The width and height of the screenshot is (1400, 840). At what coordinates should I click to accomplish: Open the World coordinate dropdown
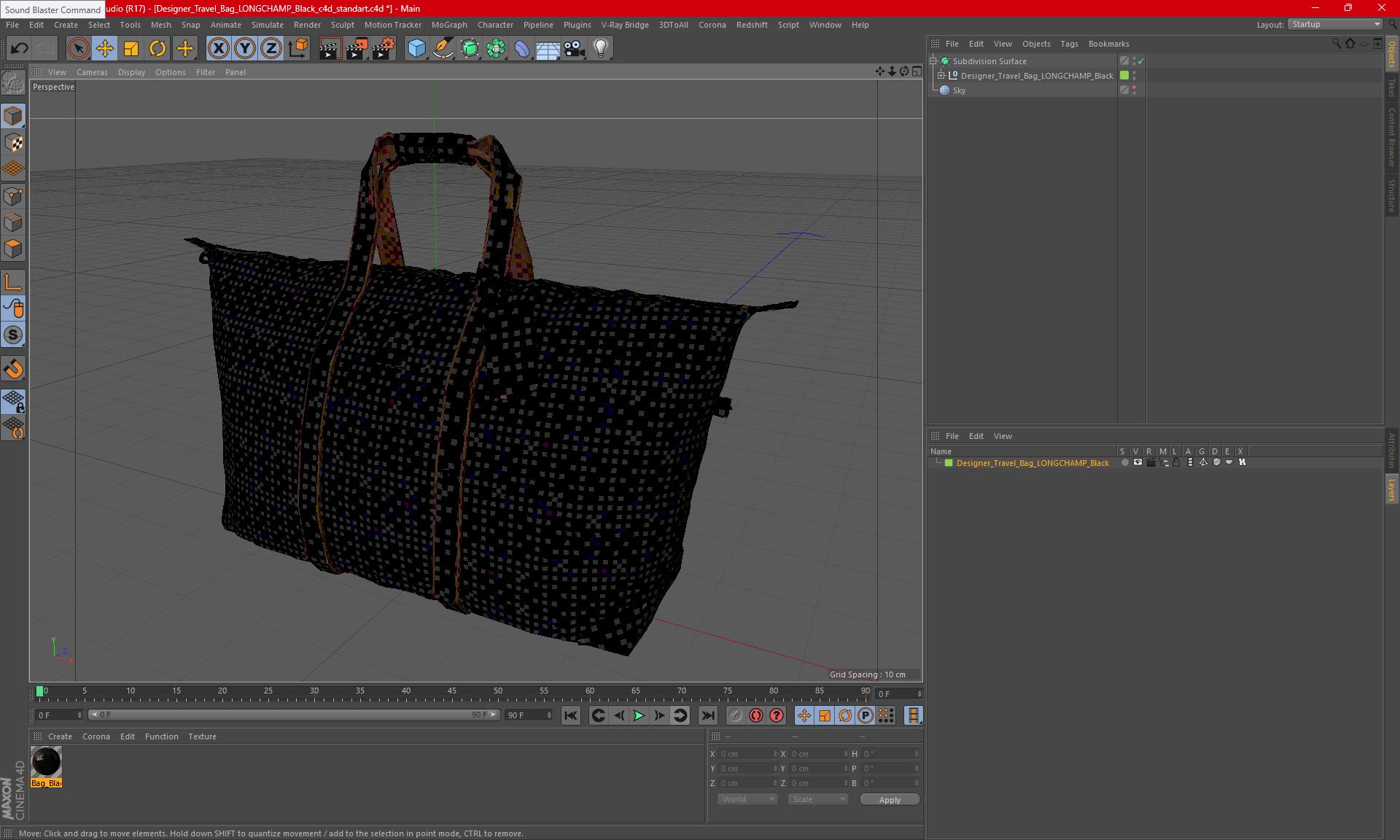pos(748,800)
